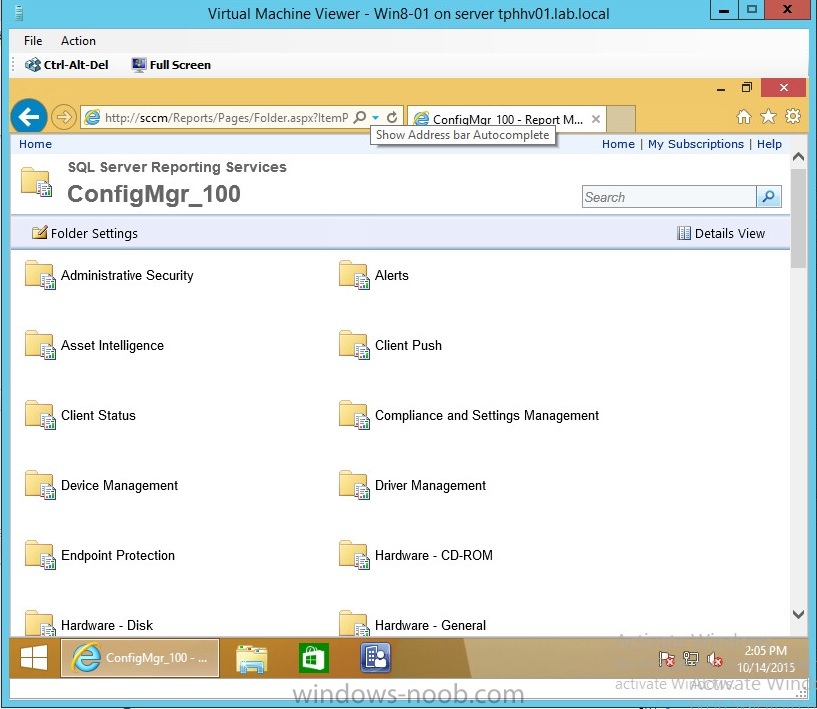The width and height of the screenshot is (817, 709).
Task: Click the vertical scrollbar thumb
Action: (798, 218)
